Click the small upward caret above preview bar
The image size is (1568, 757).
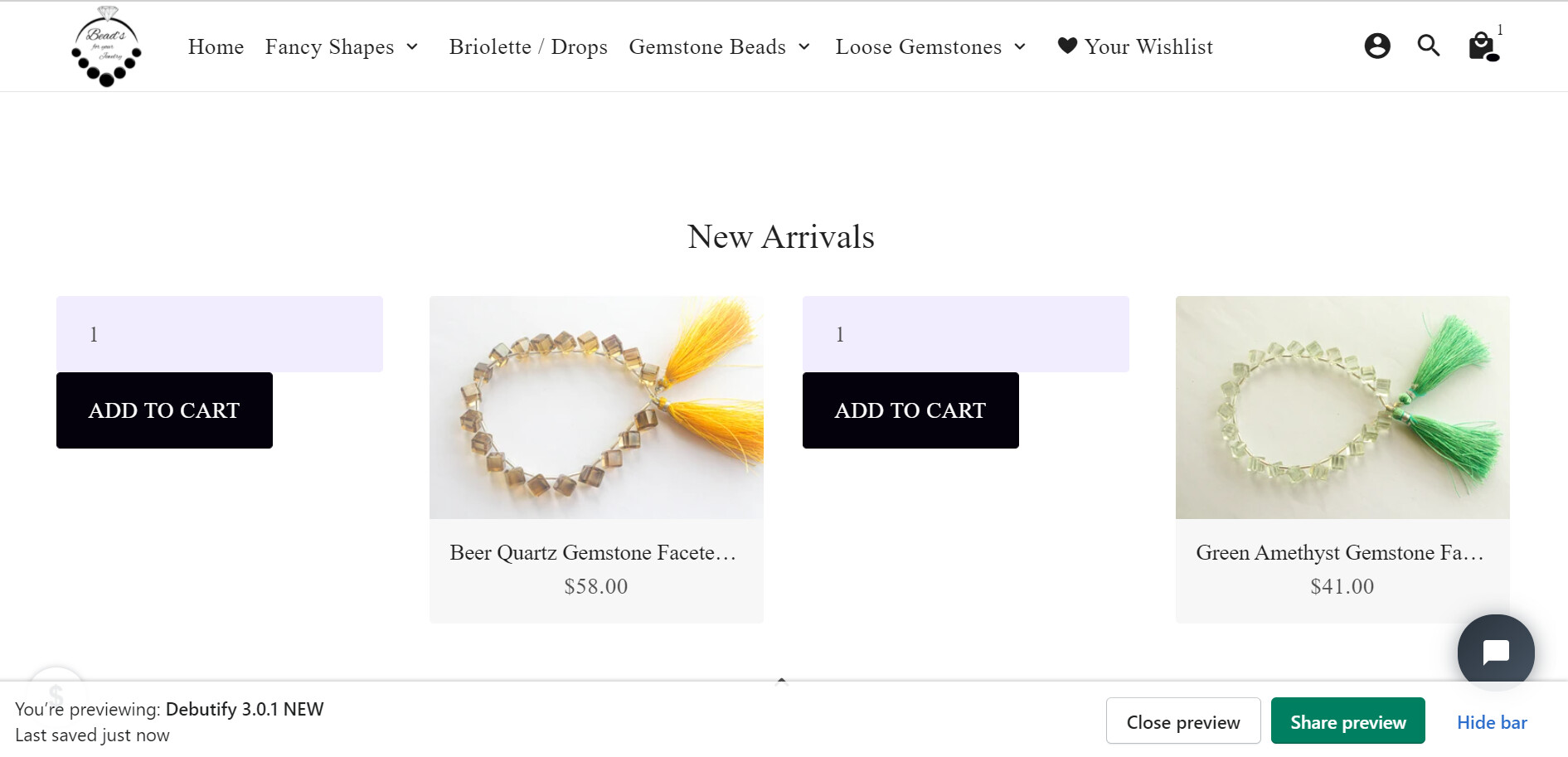(781, 681)
